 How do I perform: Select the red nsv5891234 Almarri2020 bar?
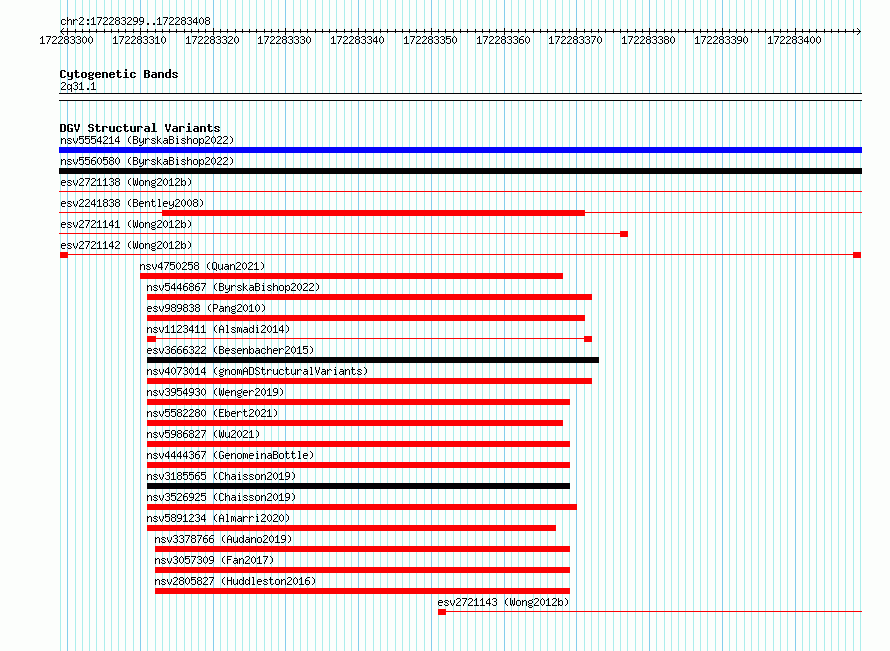351,528
